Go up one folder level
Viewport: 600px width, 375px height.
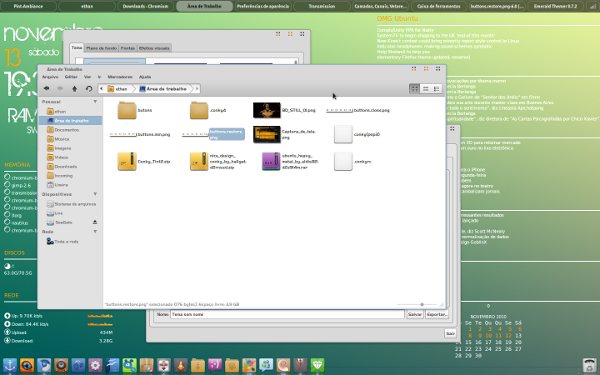(75, 88)
